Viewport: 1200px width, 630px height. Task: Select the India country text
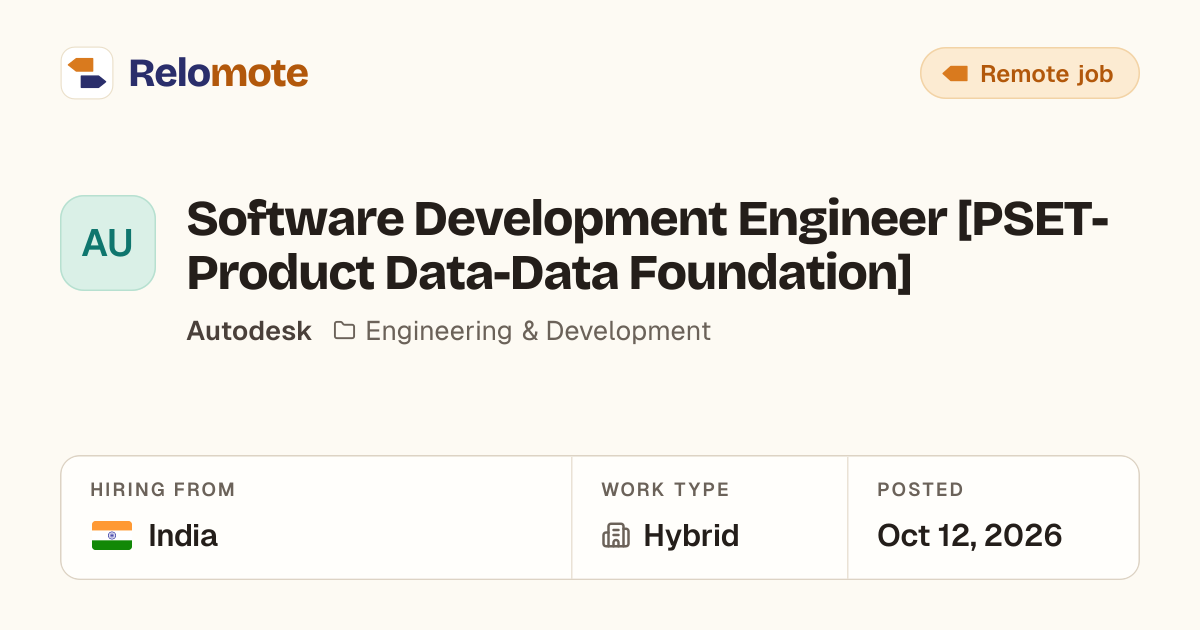click(x=183, y=536)
